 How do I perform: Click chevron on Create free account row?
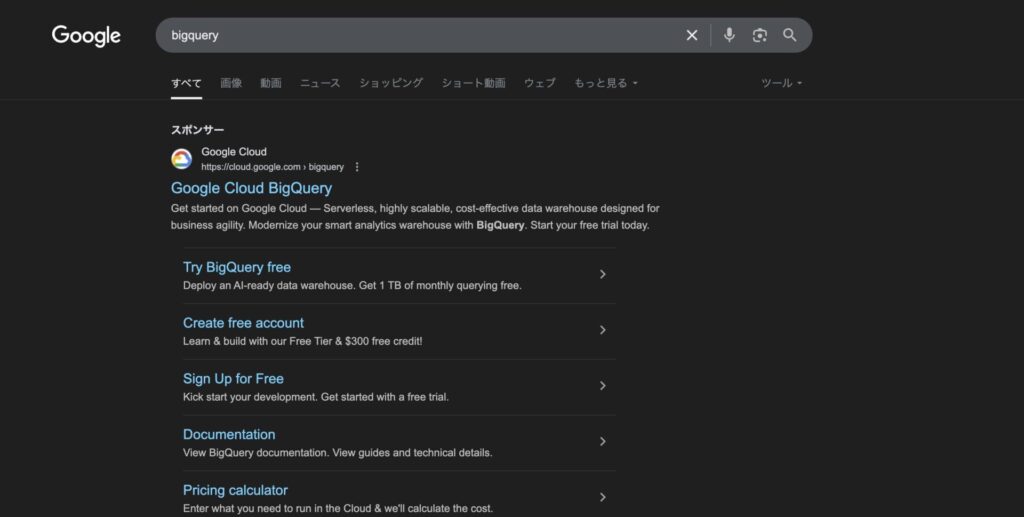[603, 330]
